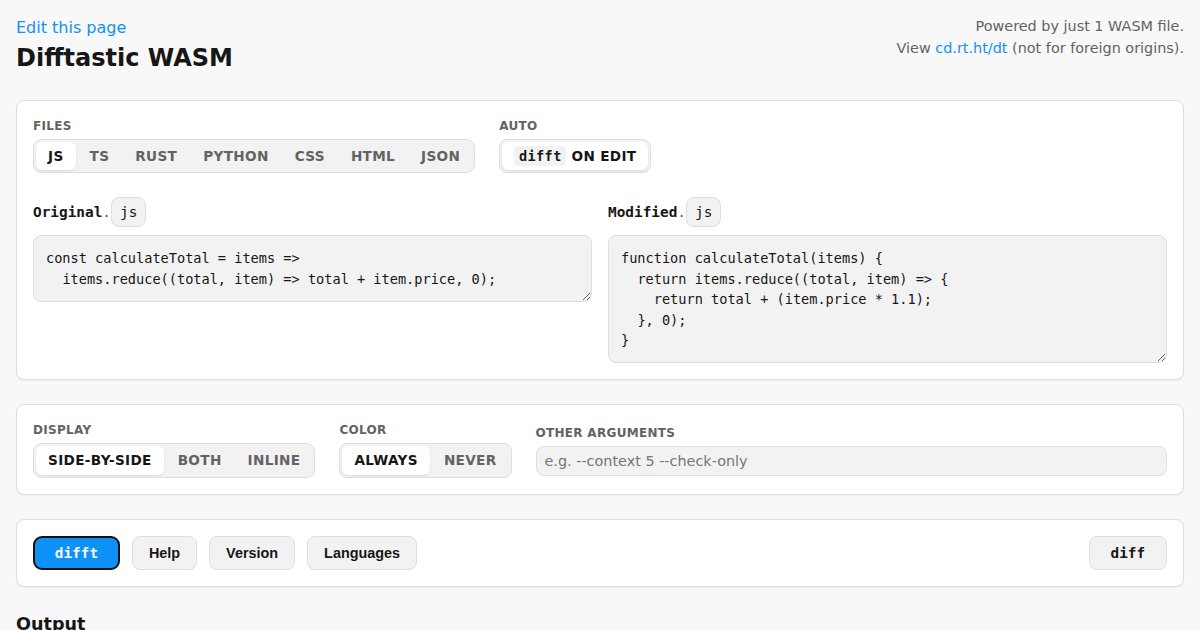
Task: Switch to the RUST sample files
Action: (x=156, y=156)
